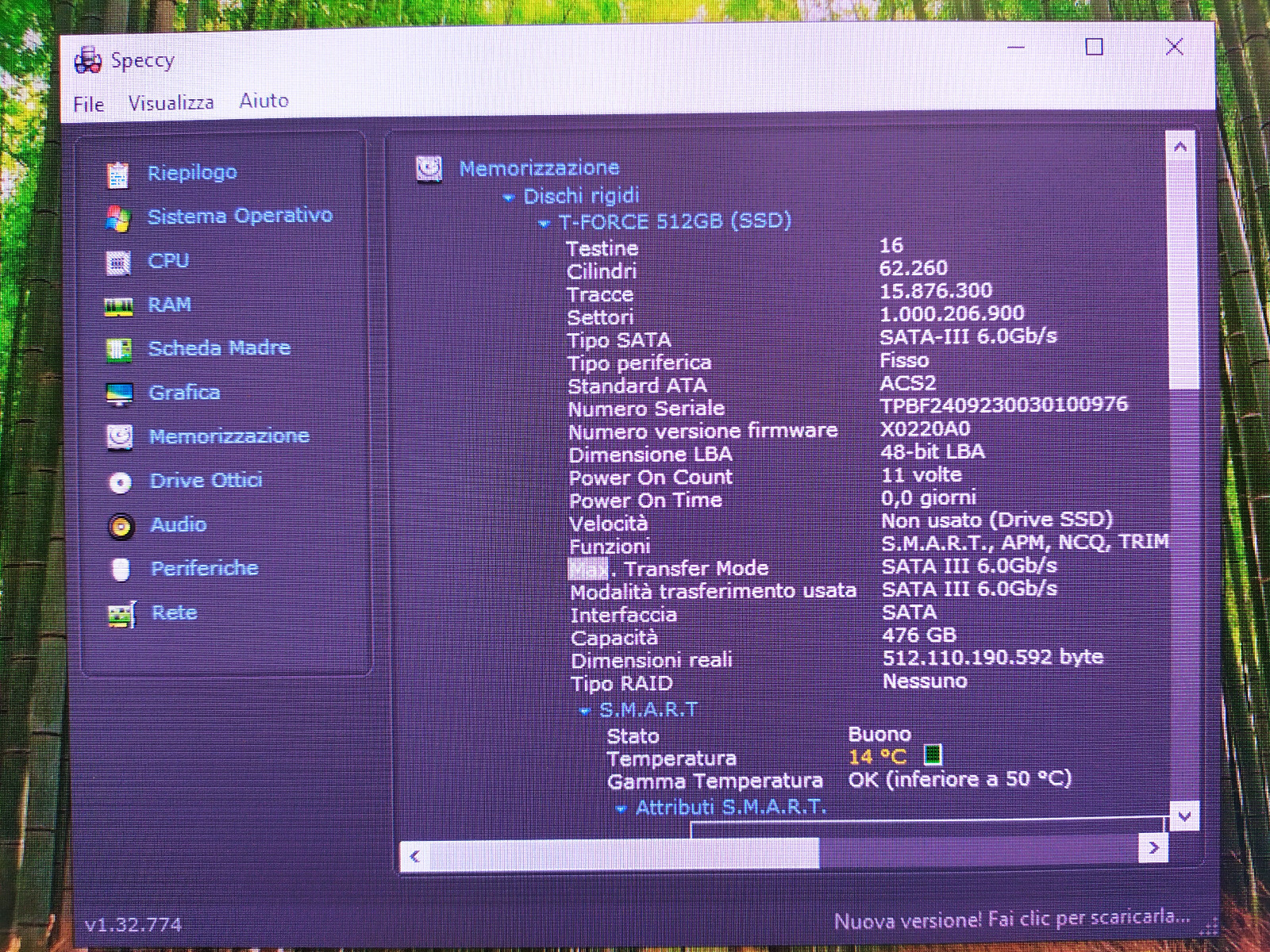1270x952 pixels.
Task: Select Memorizzazione in the sidebar
Action: click(229, 436)
